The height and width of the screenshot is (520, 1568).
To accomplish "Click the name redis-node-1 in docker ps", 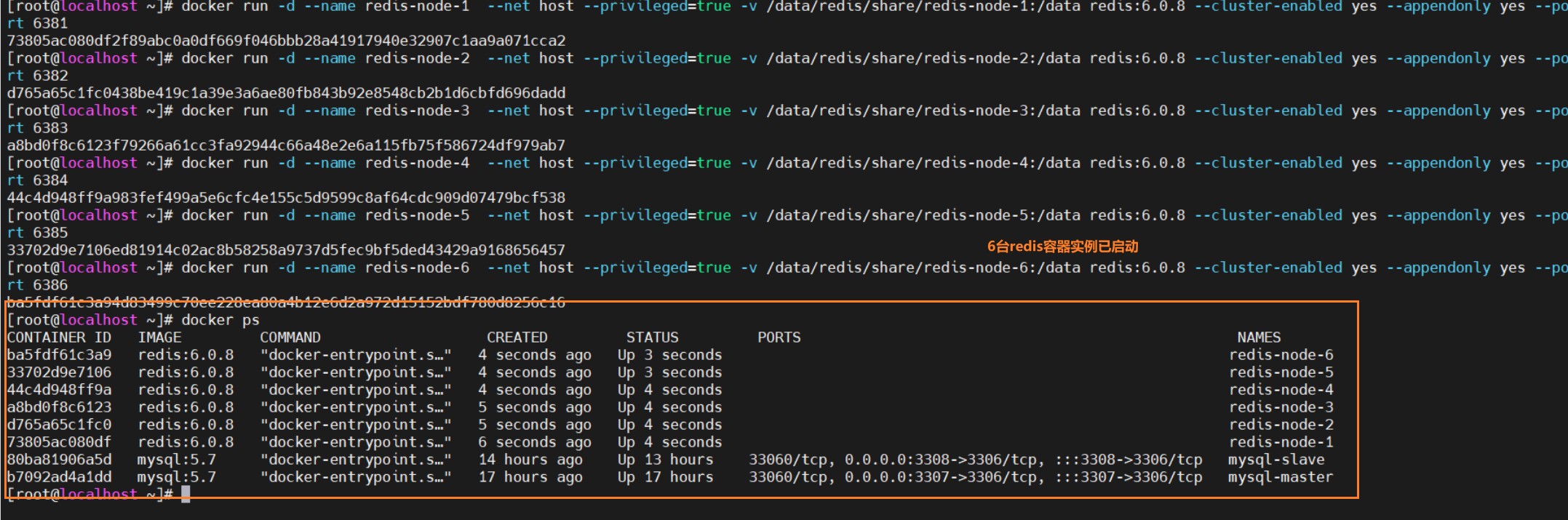I will pyautogui.click(x=1281, y=442).
